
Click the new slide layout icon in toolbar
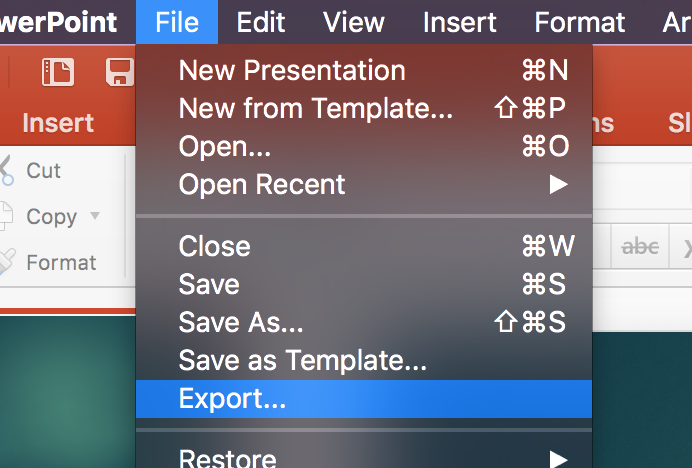coord(58,72)
